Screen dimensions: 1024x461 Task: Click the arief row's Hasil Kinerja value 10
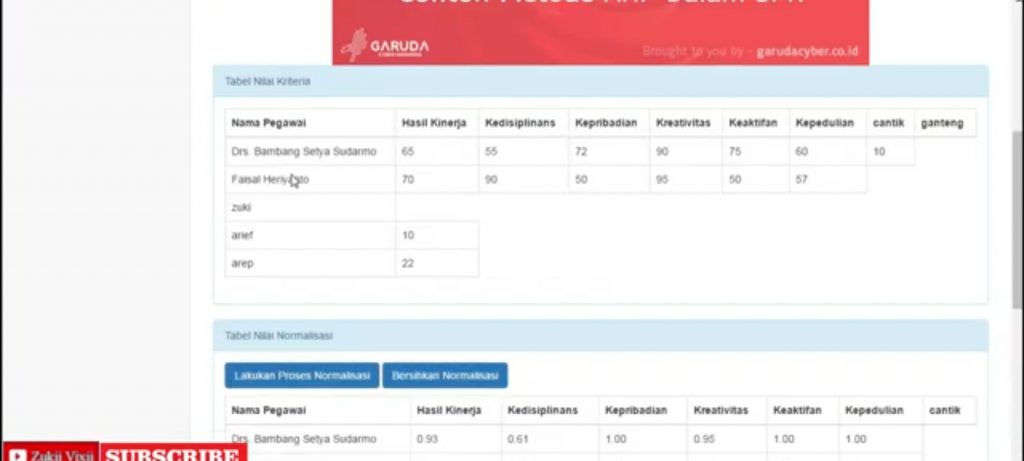pos(408,236)
